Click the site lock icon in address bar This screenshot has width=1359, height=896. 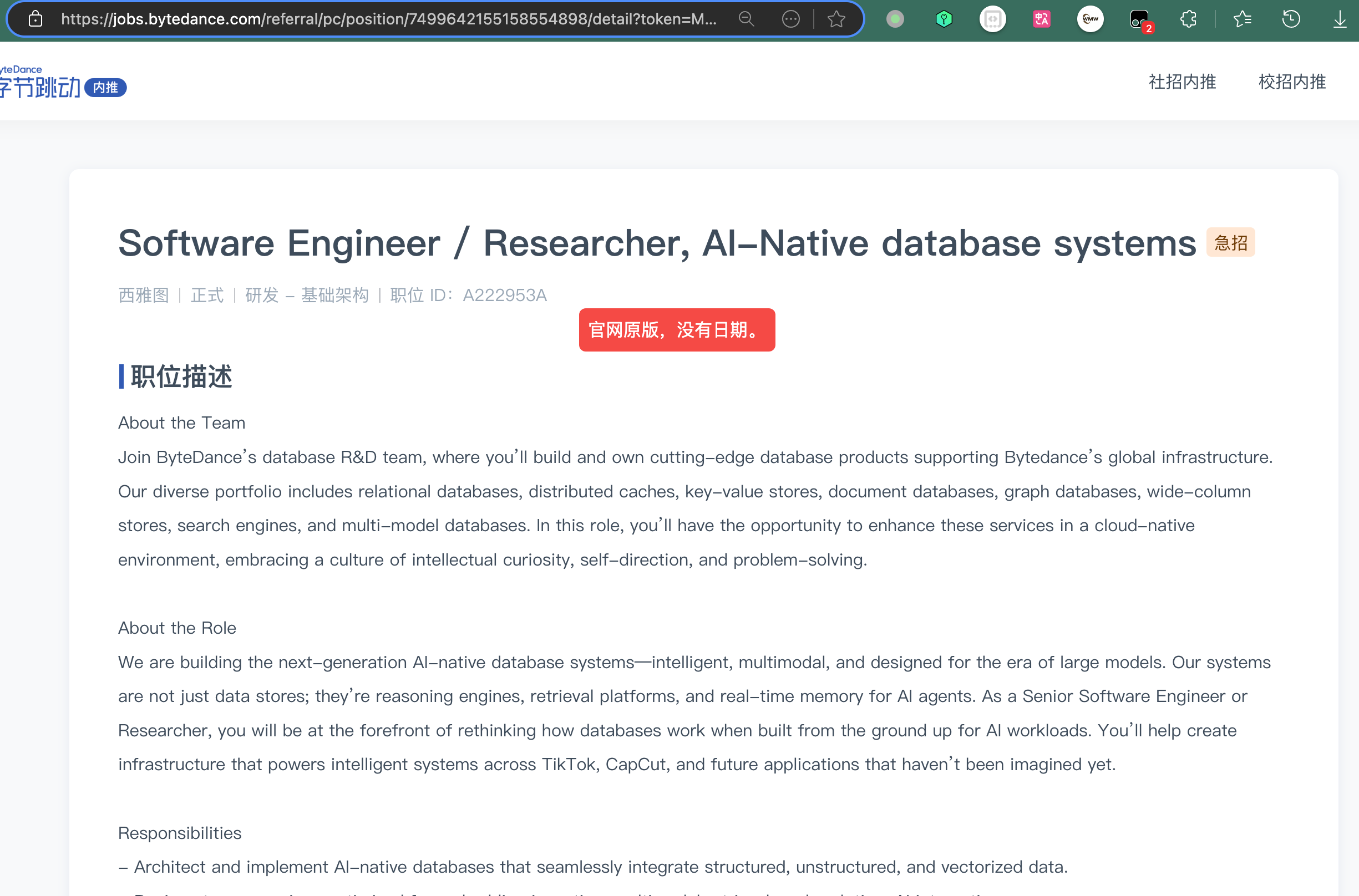[36, 19]
